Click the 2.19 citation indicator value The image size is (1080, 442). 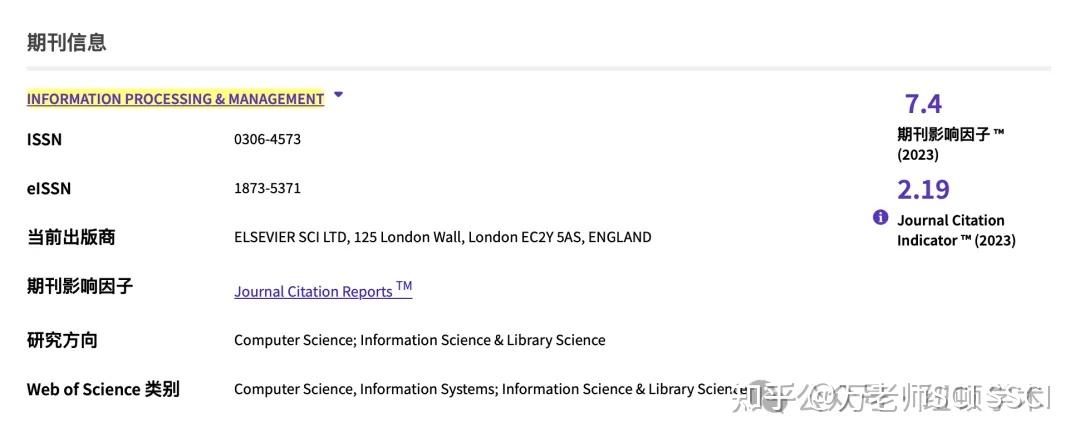coord(923,190)
